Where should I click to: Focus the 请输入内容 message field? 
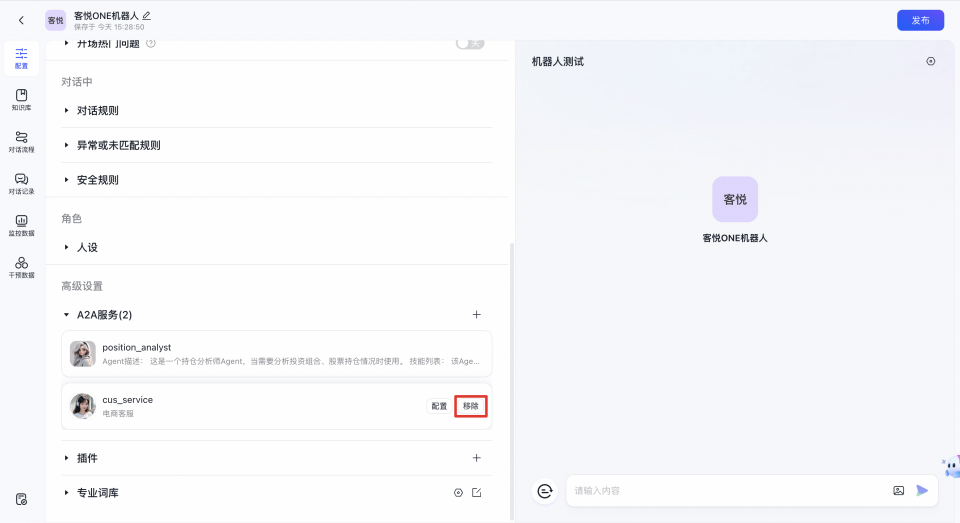729,491
